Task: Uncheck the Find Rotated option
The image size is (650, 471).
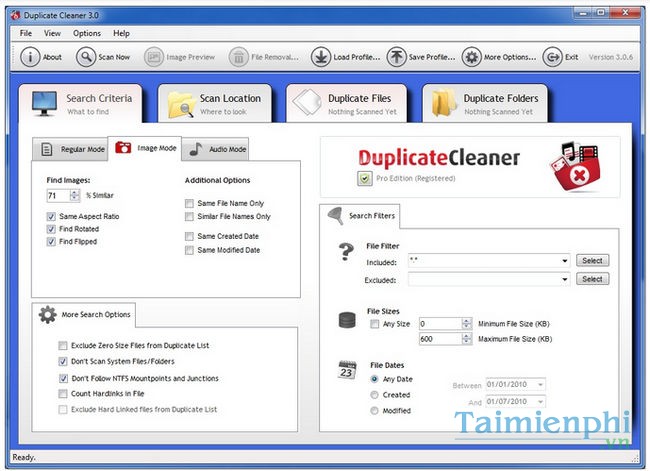Action: [51, 229]
